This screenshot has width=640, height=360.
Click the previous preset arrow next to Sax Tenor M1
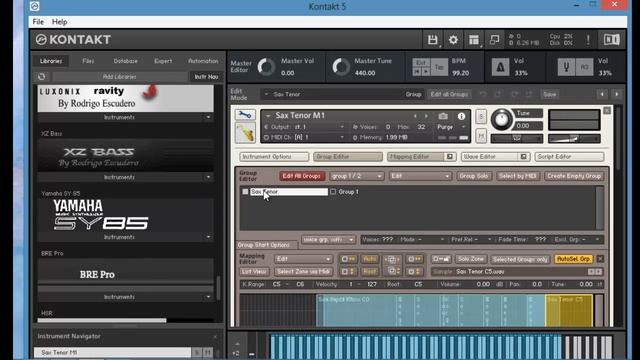coord(416,116)
